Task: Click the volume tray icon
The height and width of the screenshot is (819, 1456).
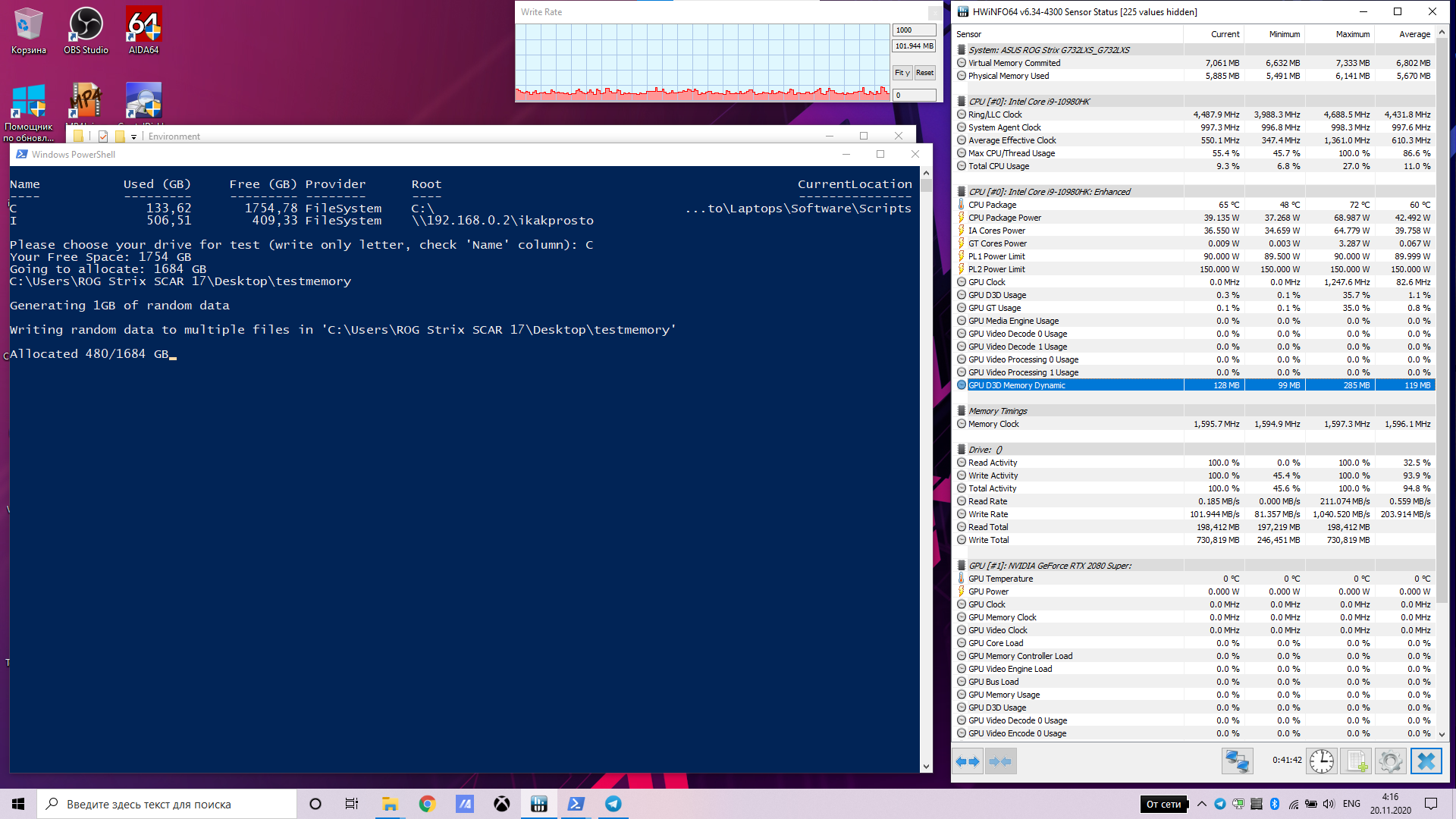Action: click(1329, 804)
